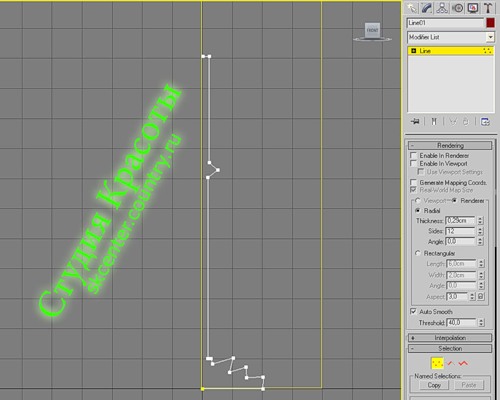The width and height of the screenshot is (500, 400).
Task: Select Vertex sub-object level icon
Action: 437,363
